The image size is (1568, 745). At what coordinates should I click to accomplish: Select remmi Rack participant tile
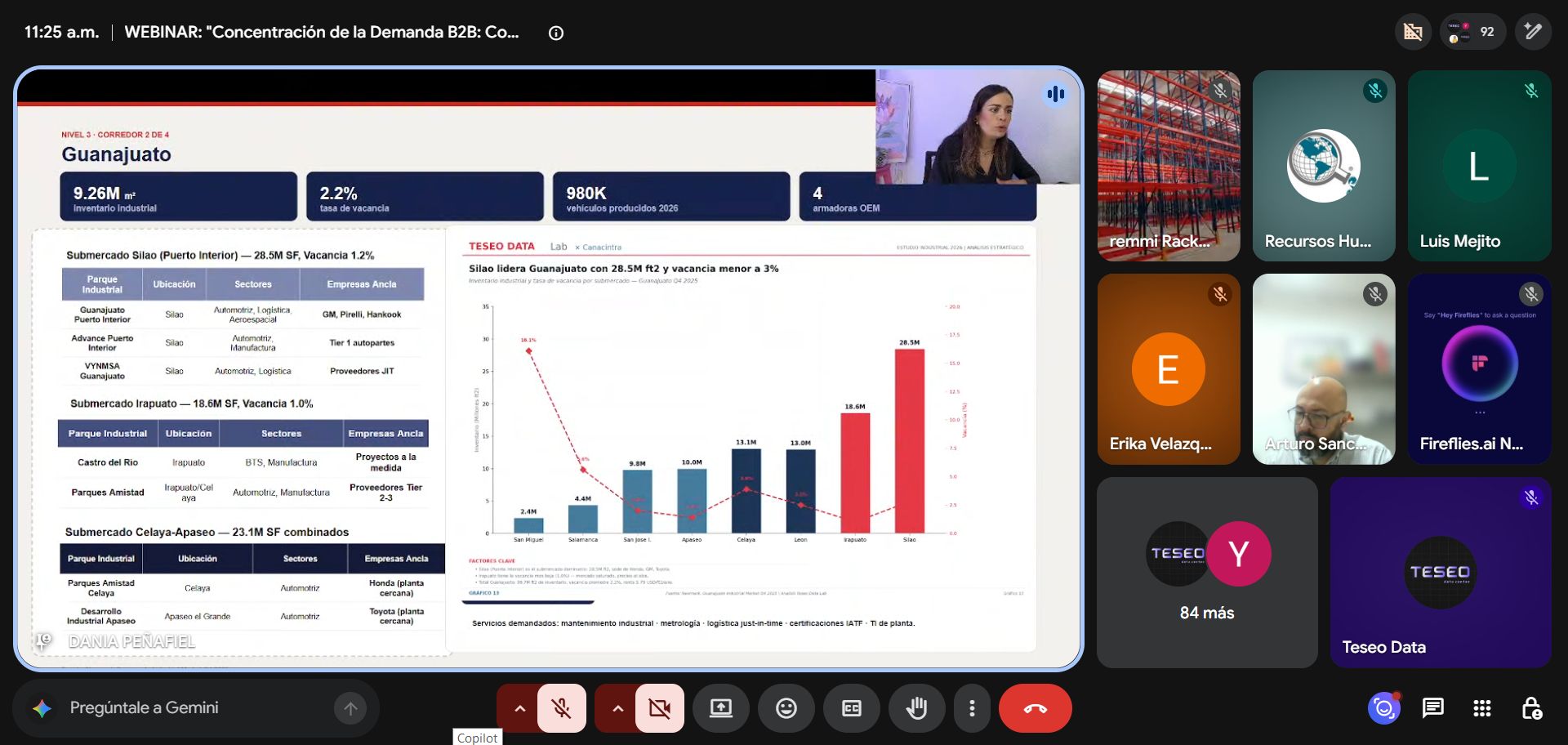[1169, 166]
